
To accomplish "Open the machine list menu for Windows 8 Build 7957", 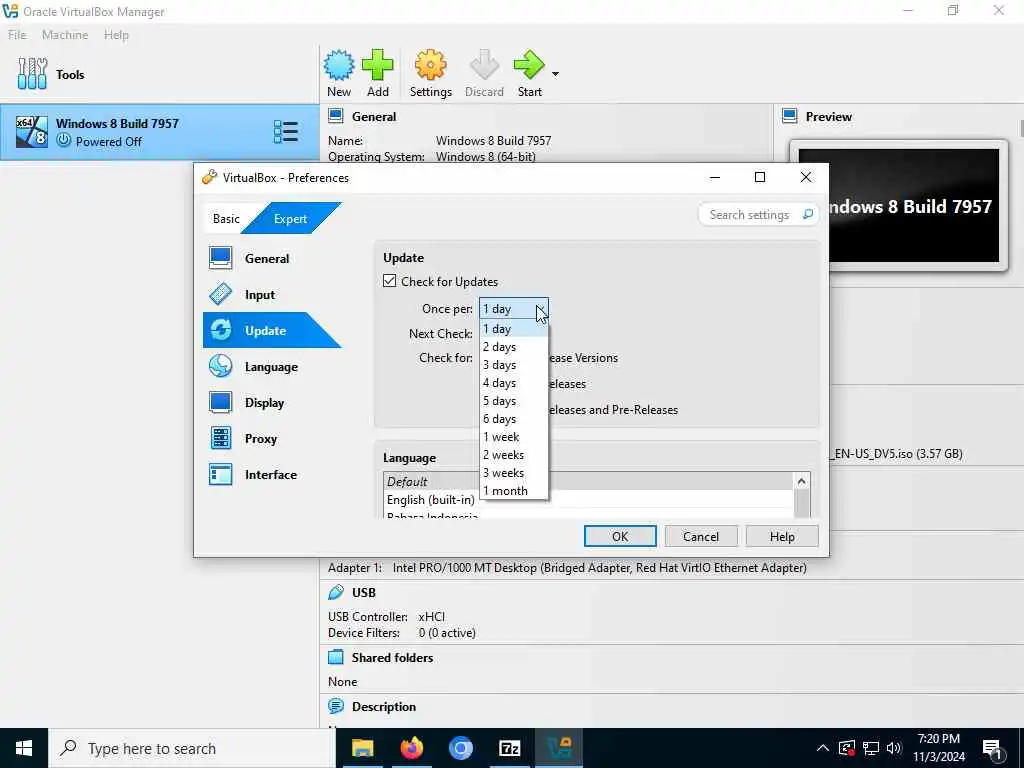I will point(285,132).
